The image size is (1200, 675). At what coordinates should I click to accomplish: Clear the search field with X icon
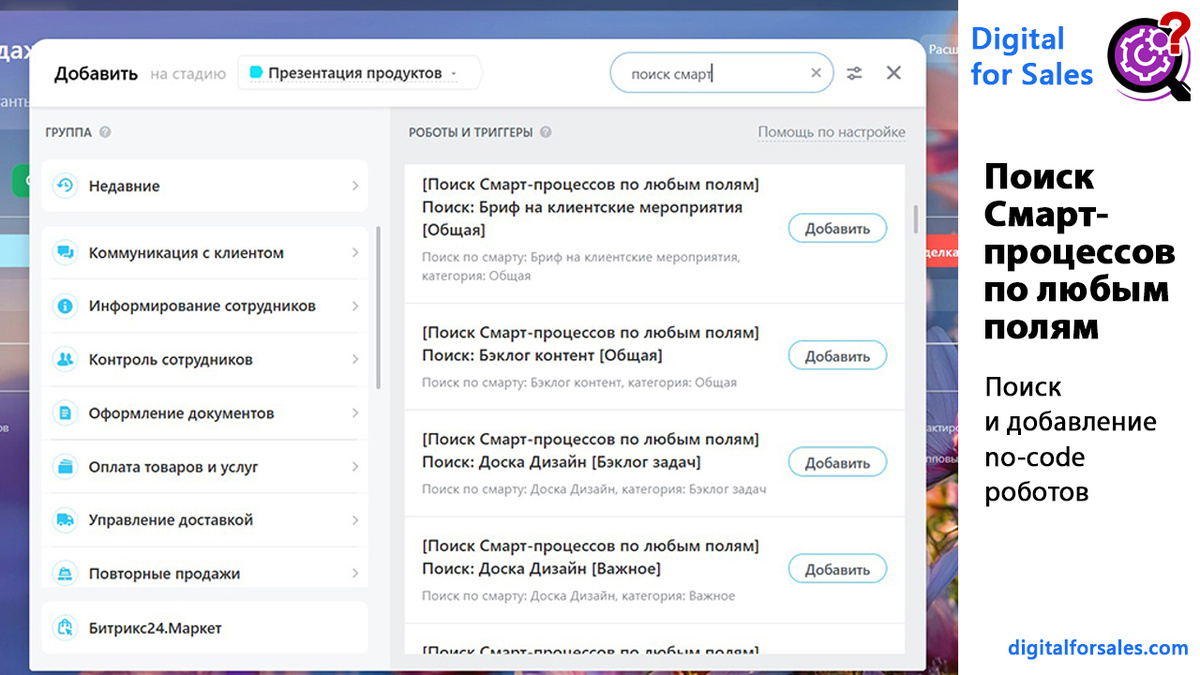point(816,73)
